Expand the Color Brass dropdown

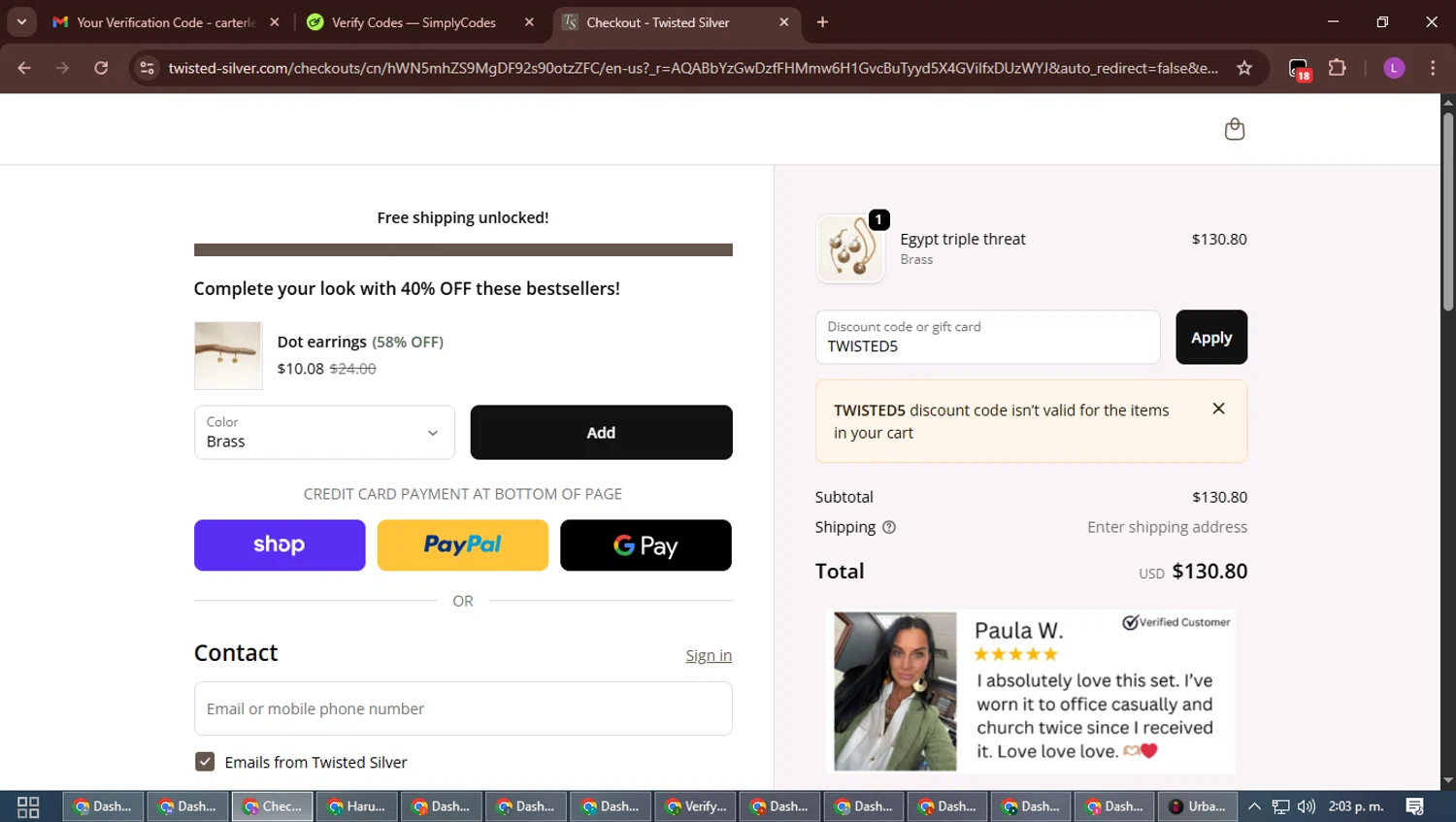324,432
